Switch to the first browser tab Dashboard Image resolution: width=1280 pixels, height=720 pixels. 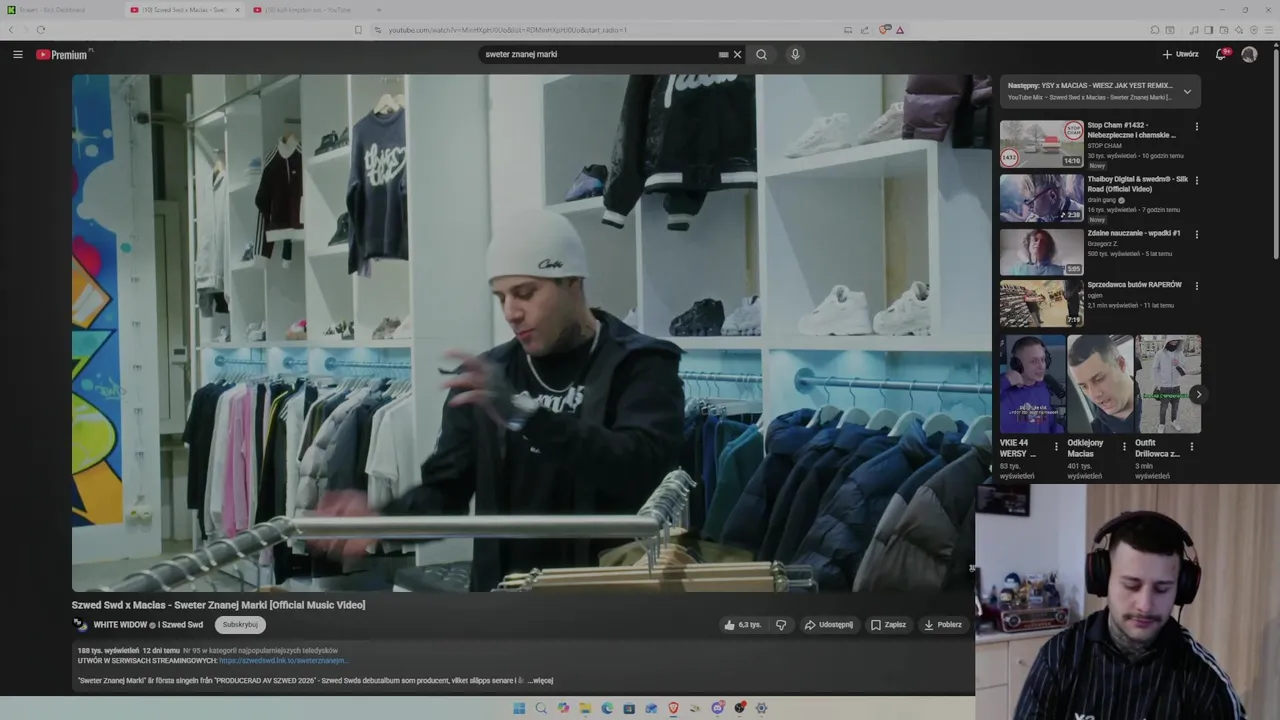pyautogui.click(x=58, y=10)
